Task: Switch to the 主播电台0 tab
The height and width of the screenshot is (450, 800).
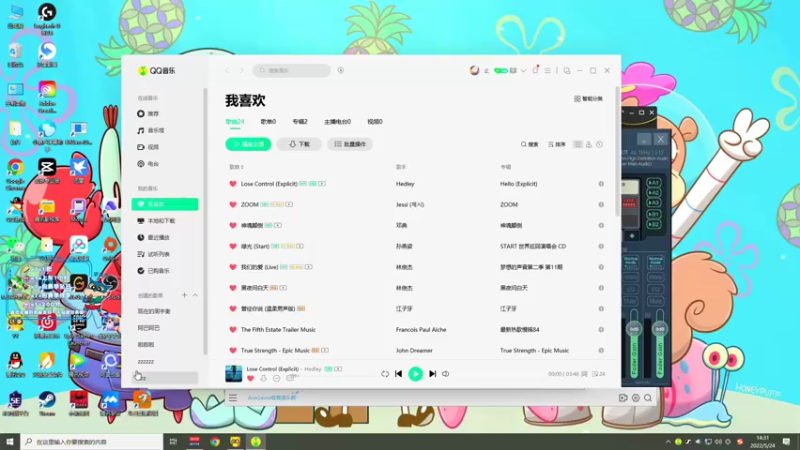Action: (x=337, y=122)
